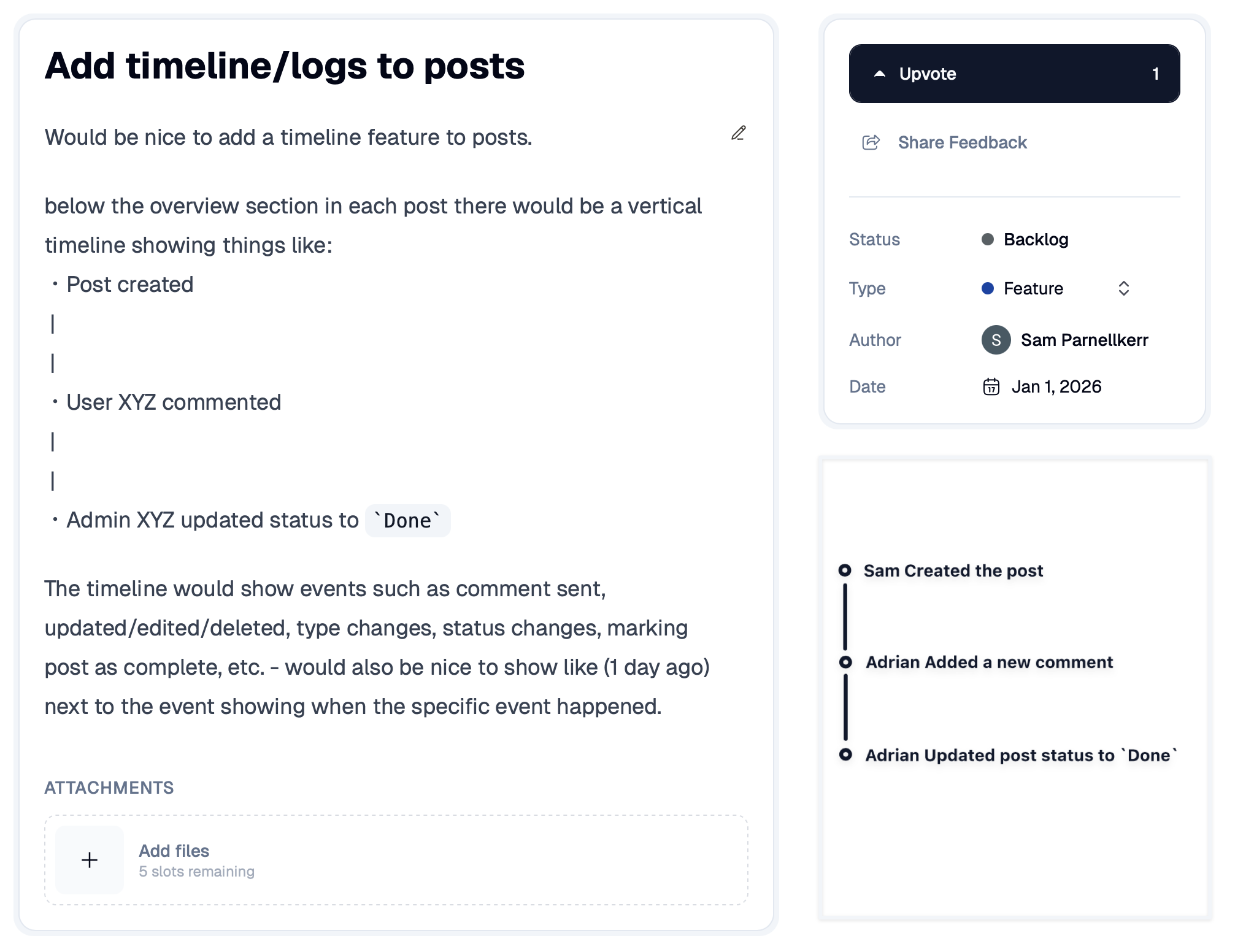The height and width of the screenshot is (952, 1254).
Task: Click the upvote count number
Action: pyautogui.click(x=1155, y=74)
